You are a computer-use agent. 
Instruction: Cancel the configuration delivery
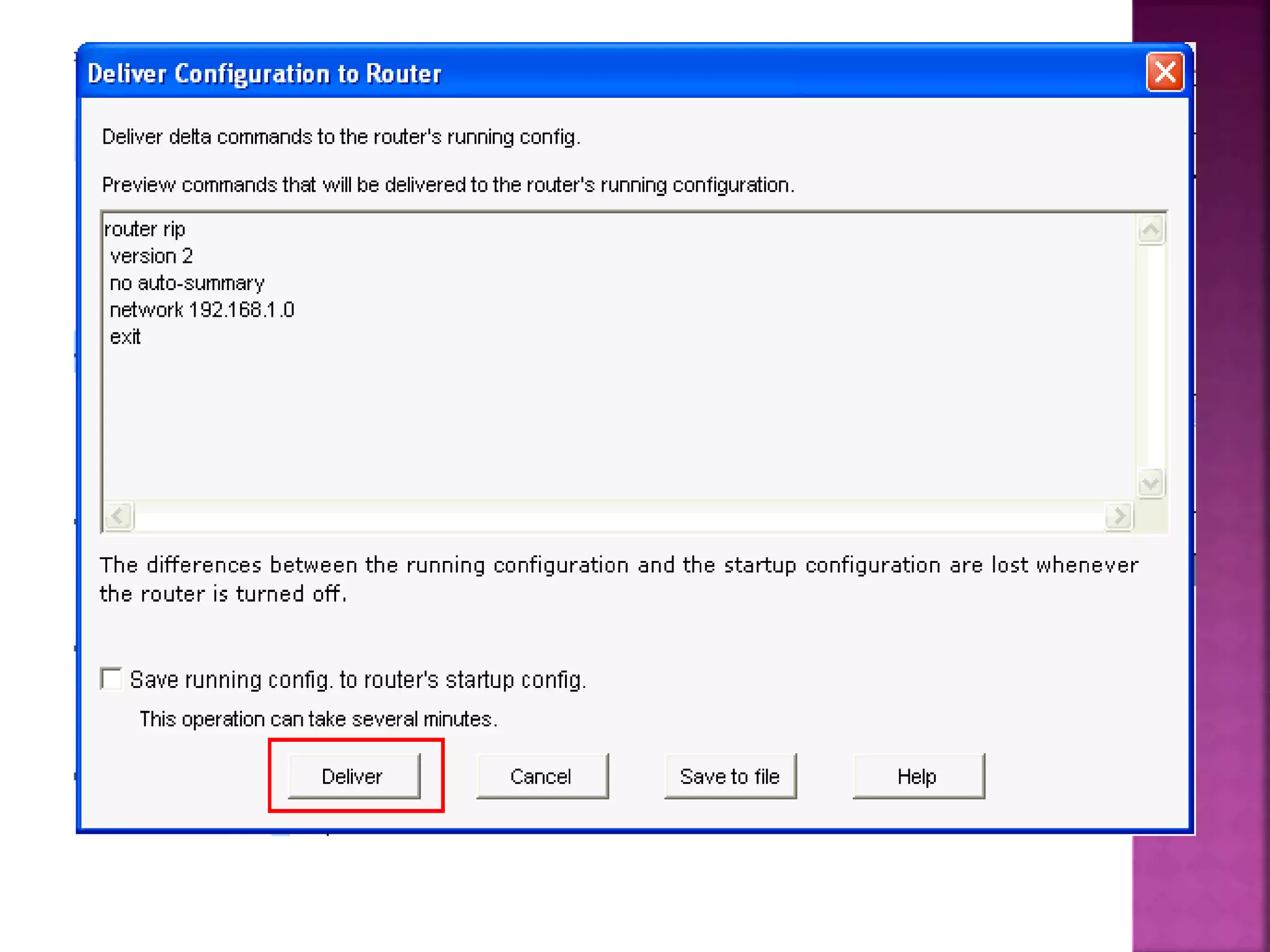[x=542, y=776]
